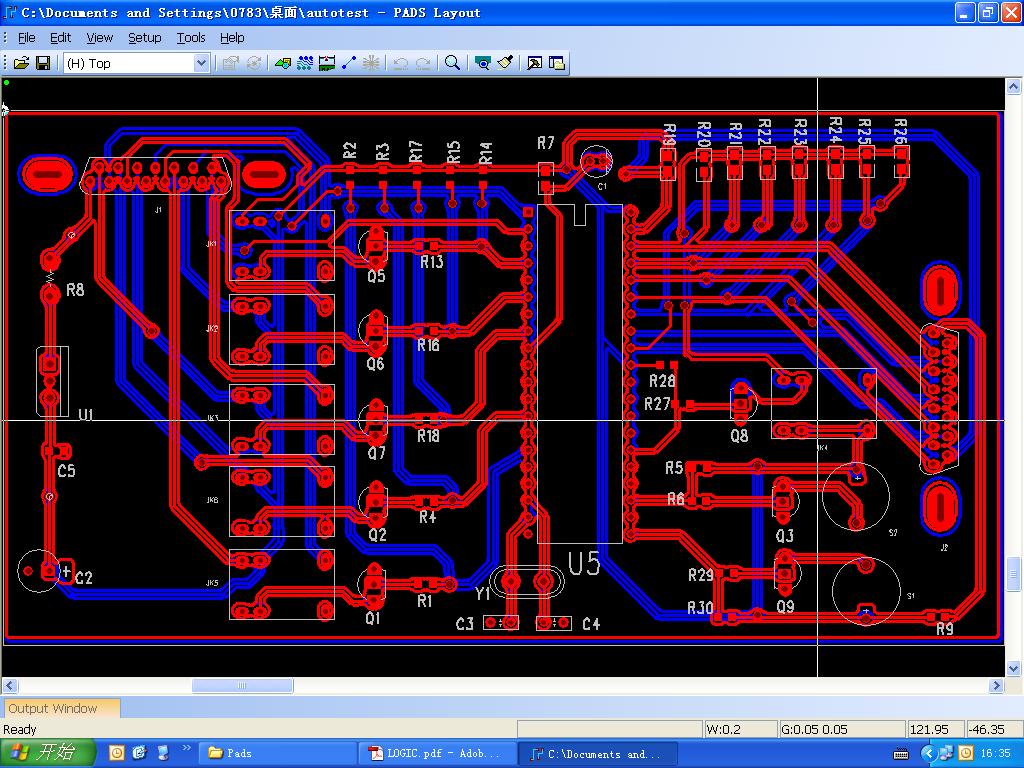1024x768 pixels.
Task: Open the Design toolbar icon
Action: click(304, 63)
